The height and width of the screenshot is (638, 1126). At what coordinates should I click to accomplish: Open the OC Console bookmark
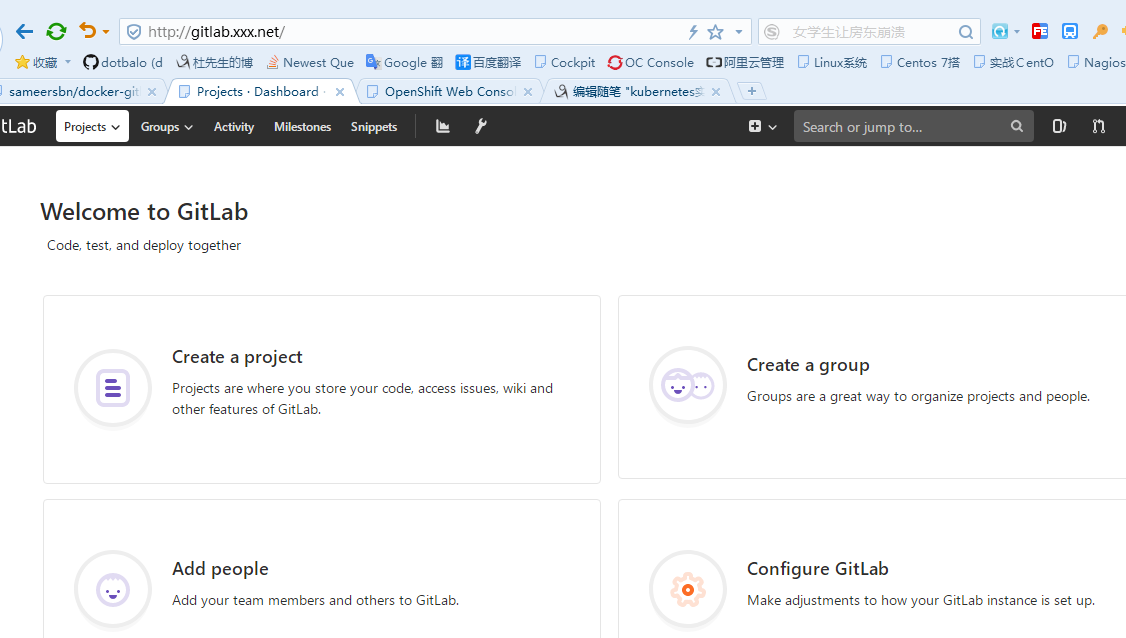pyautogui.click(x=651, y=63)
